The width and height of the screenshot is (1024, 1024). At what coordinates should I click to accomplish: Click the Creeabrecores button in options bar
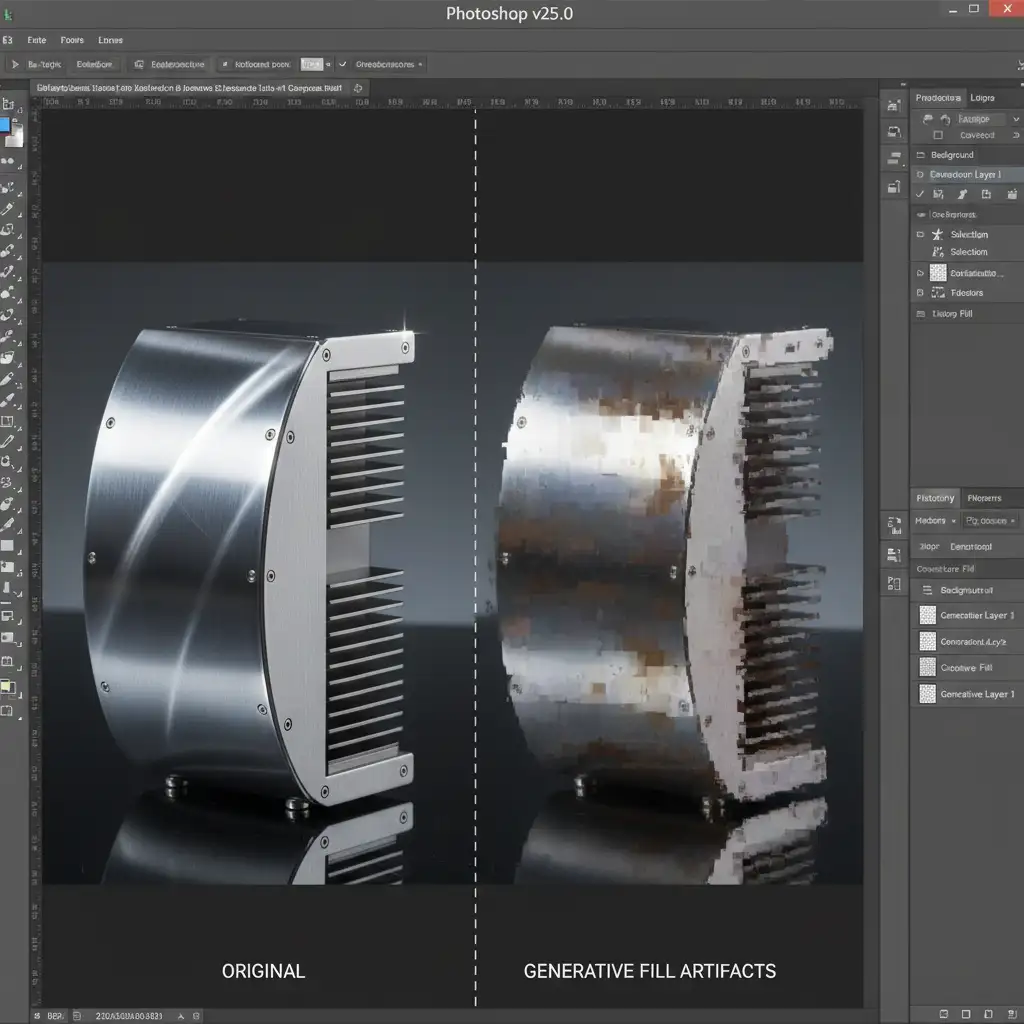click(x=387, y=64)
